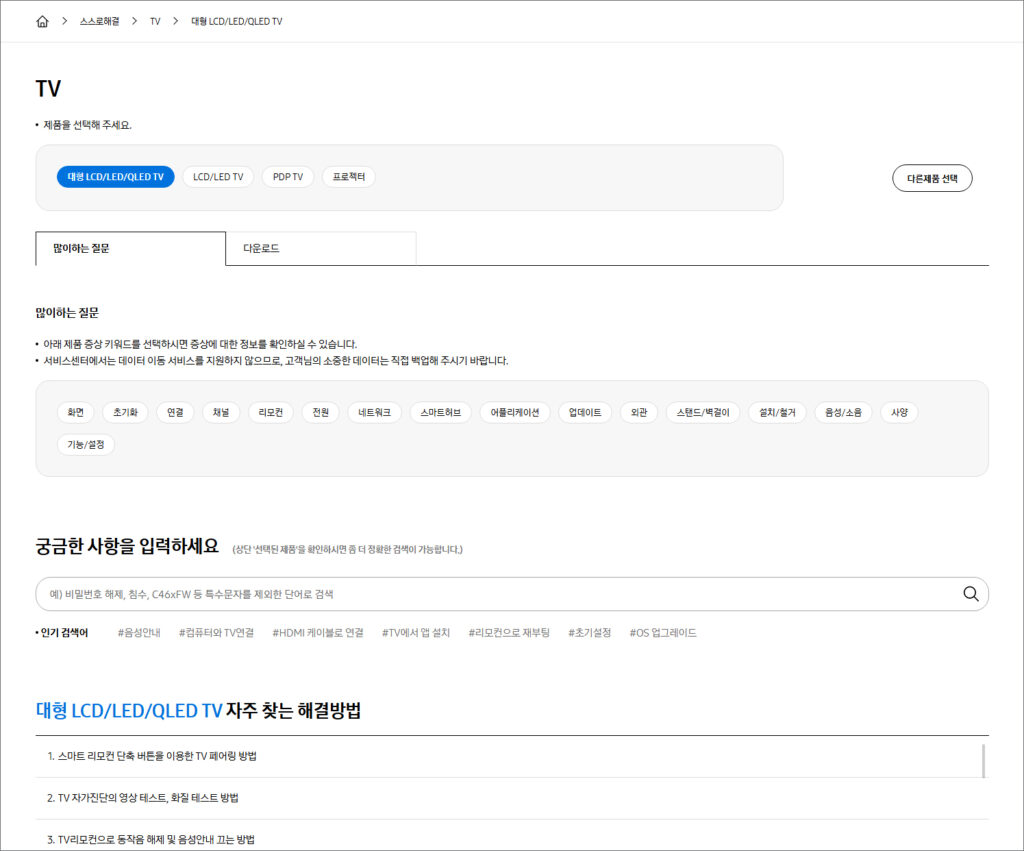1024x851 pixels.
Task: Go to 스스로해결 in the breadcrumb
Action: click(x=99, y=21)
